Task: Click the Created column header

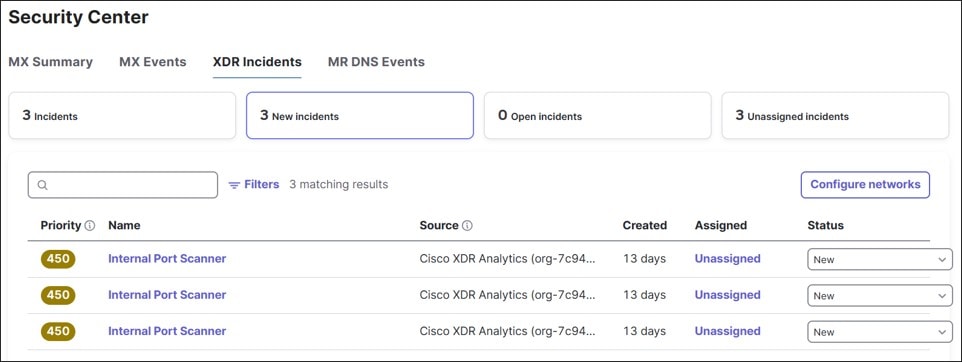Action: click(x=645, y=226)
